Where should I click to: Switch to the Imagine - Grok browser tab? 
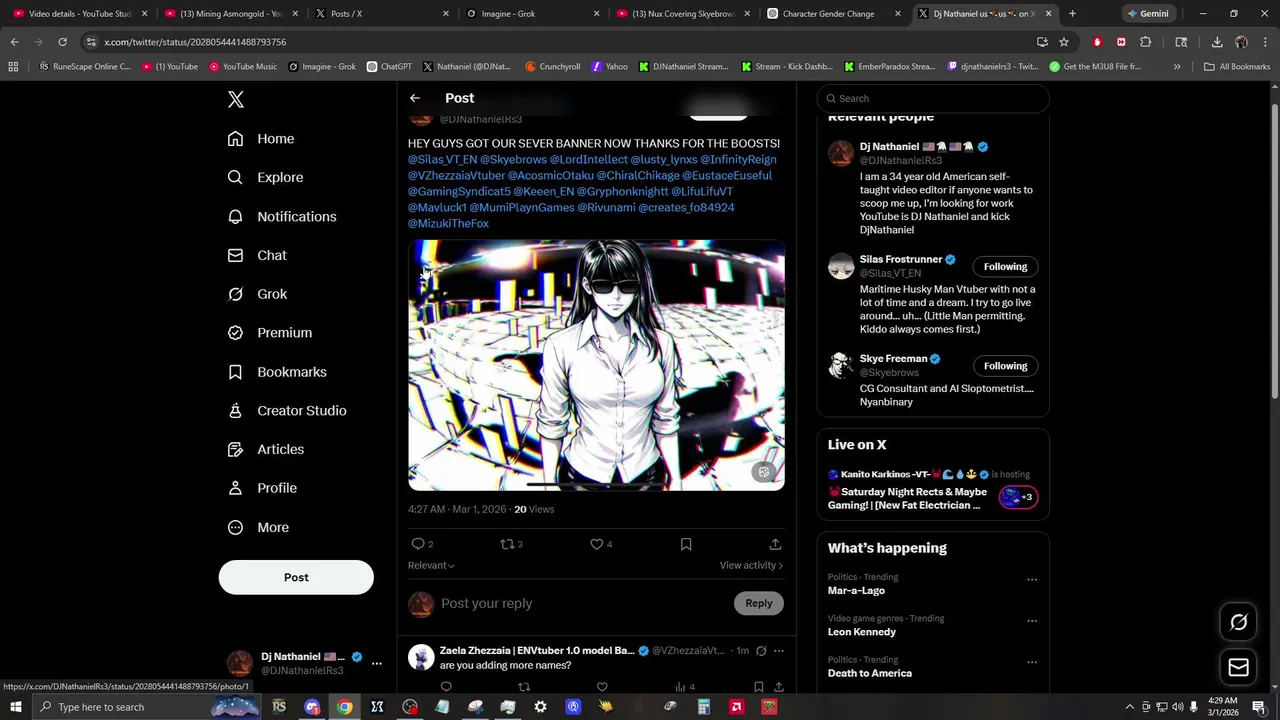[x=531, y=14]
